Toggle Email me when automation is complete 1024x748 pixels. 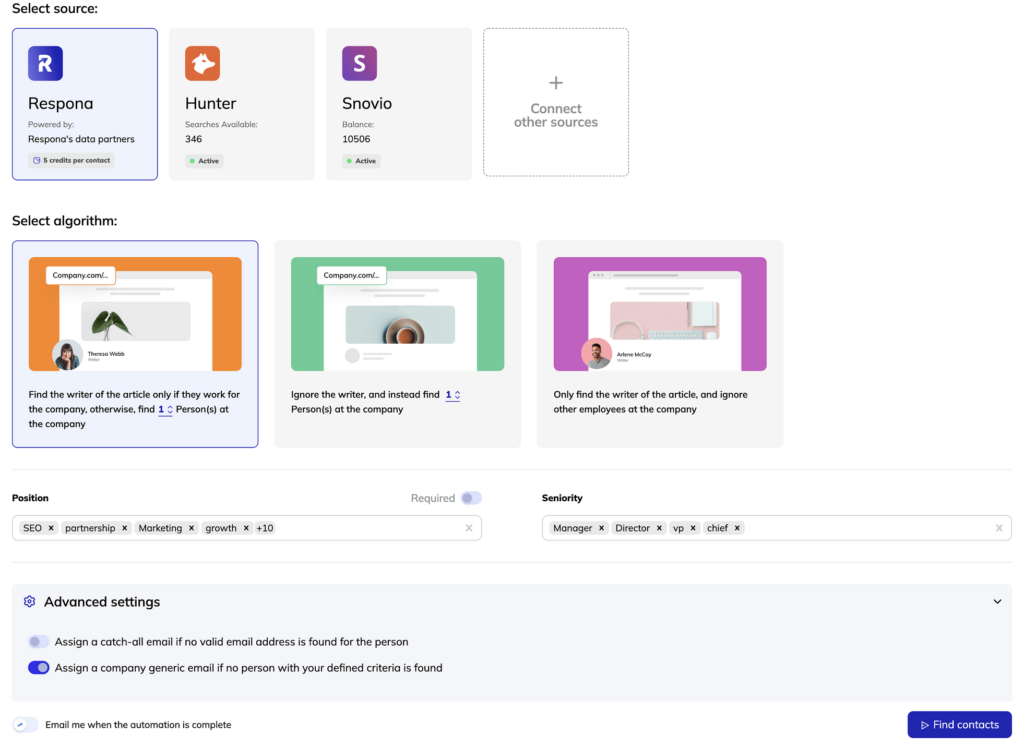pos(25,724)
